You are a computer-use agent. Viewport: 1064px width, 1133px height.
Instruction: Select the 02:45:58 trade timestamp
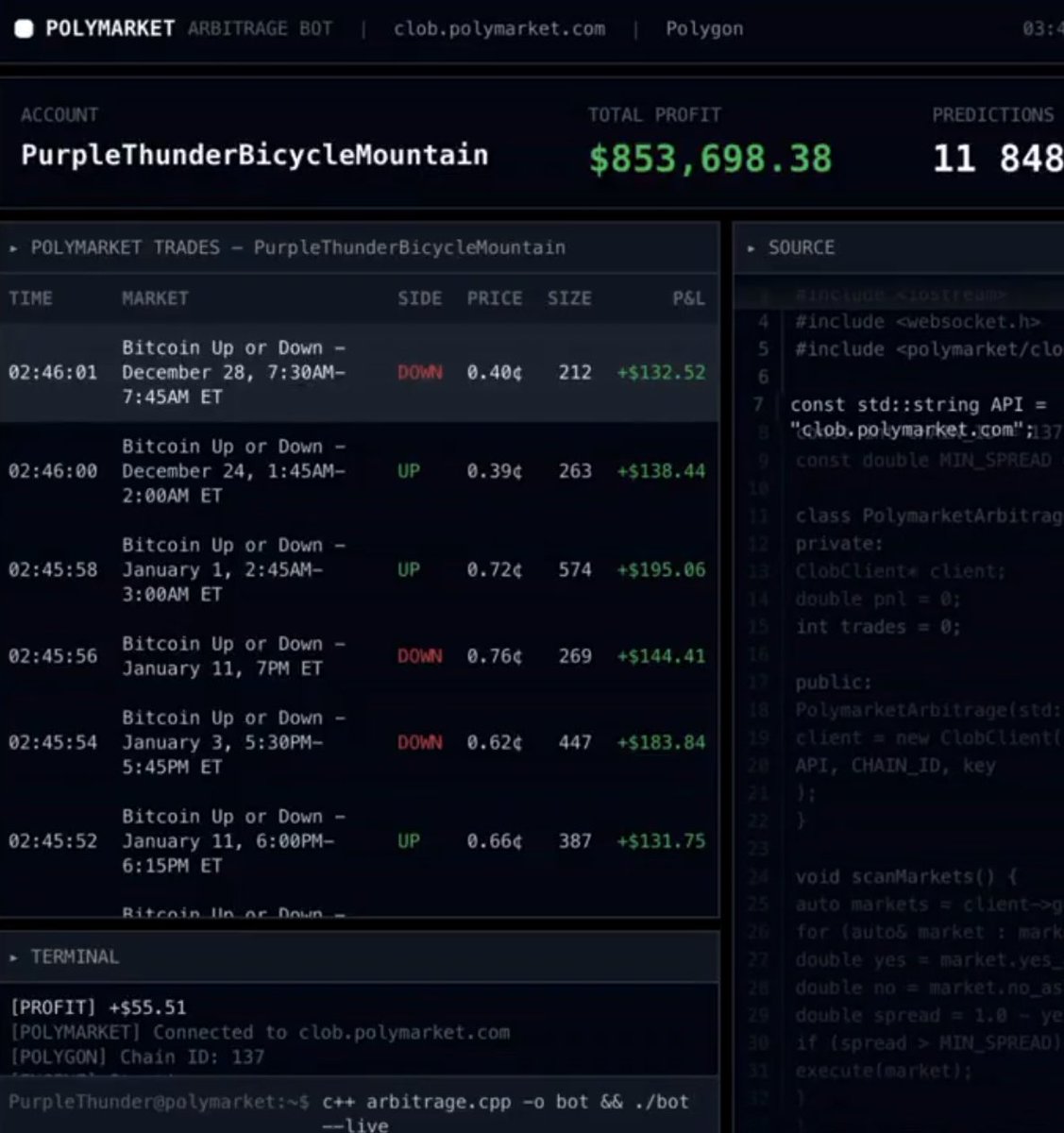[x=53, y=570]
